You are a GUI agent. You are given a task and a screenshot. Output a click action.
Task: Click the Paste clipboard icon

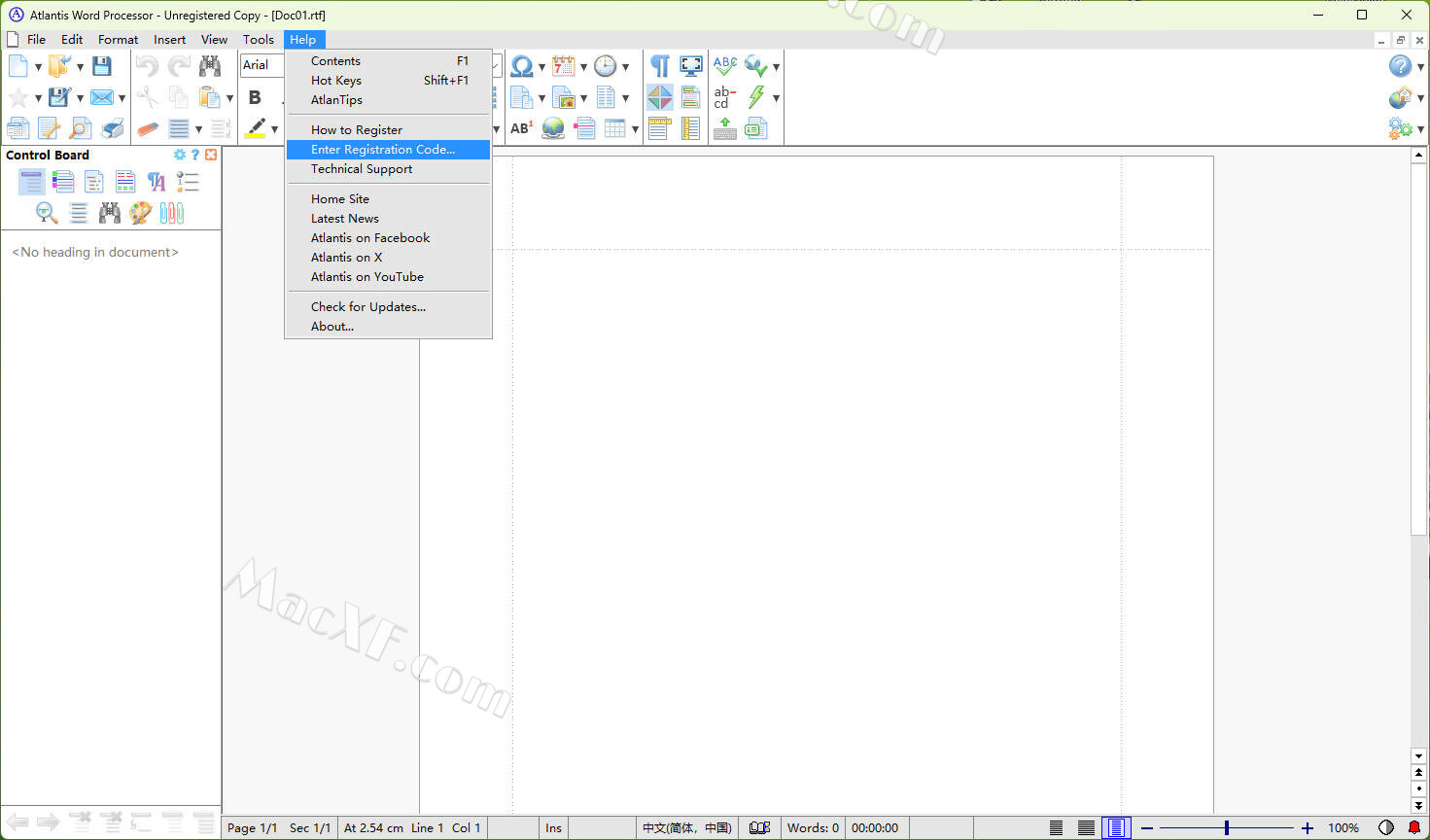[209, 97]
